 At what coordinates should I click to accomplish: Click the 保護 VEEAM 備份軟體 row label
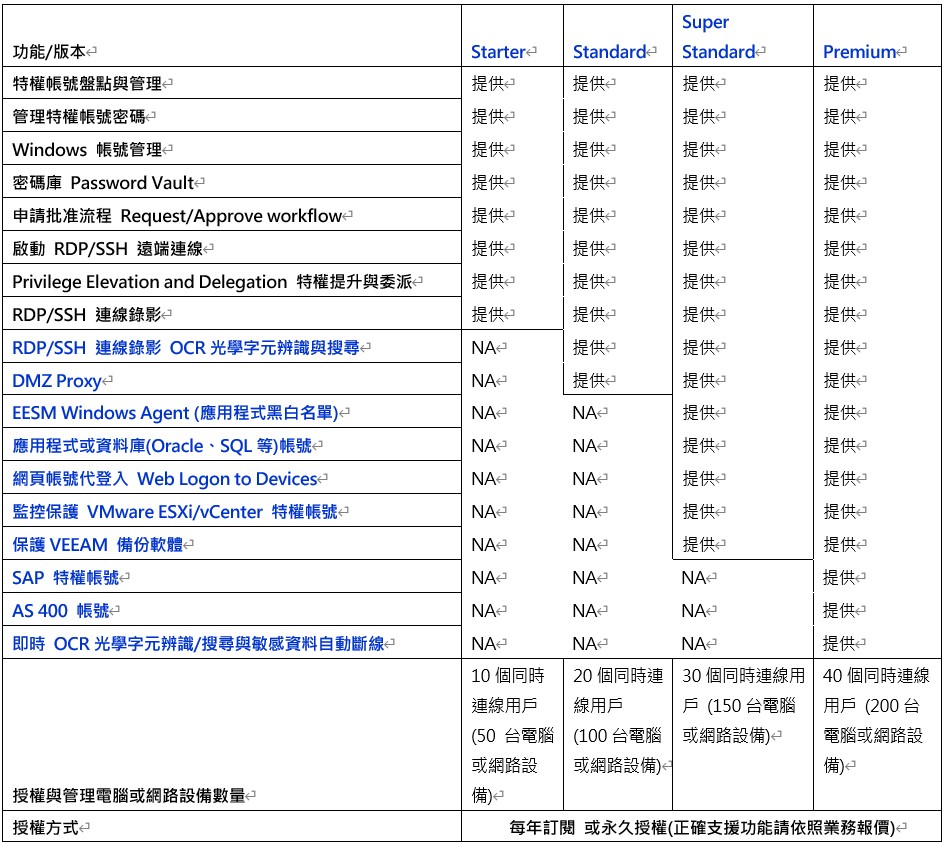coord(98,545)
